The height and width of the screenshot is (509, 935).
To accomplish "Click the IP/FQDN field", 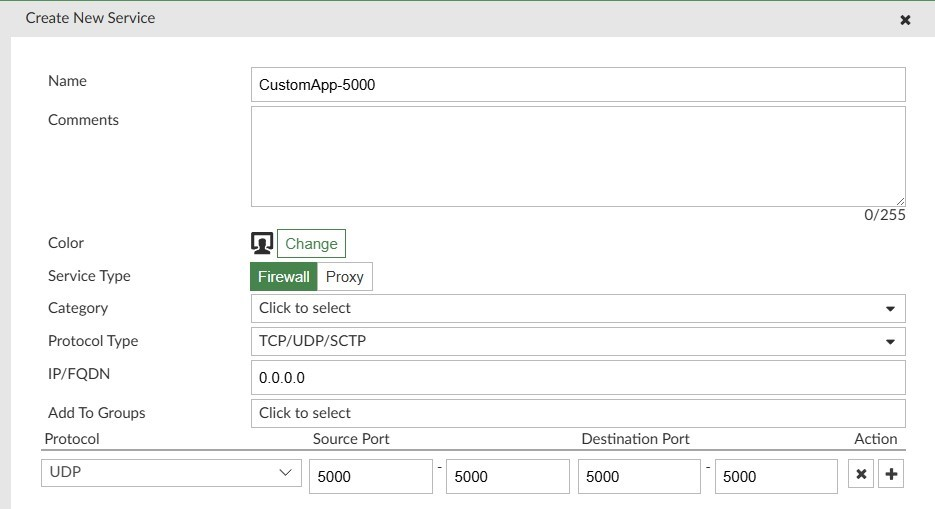I will click(577, 378).
